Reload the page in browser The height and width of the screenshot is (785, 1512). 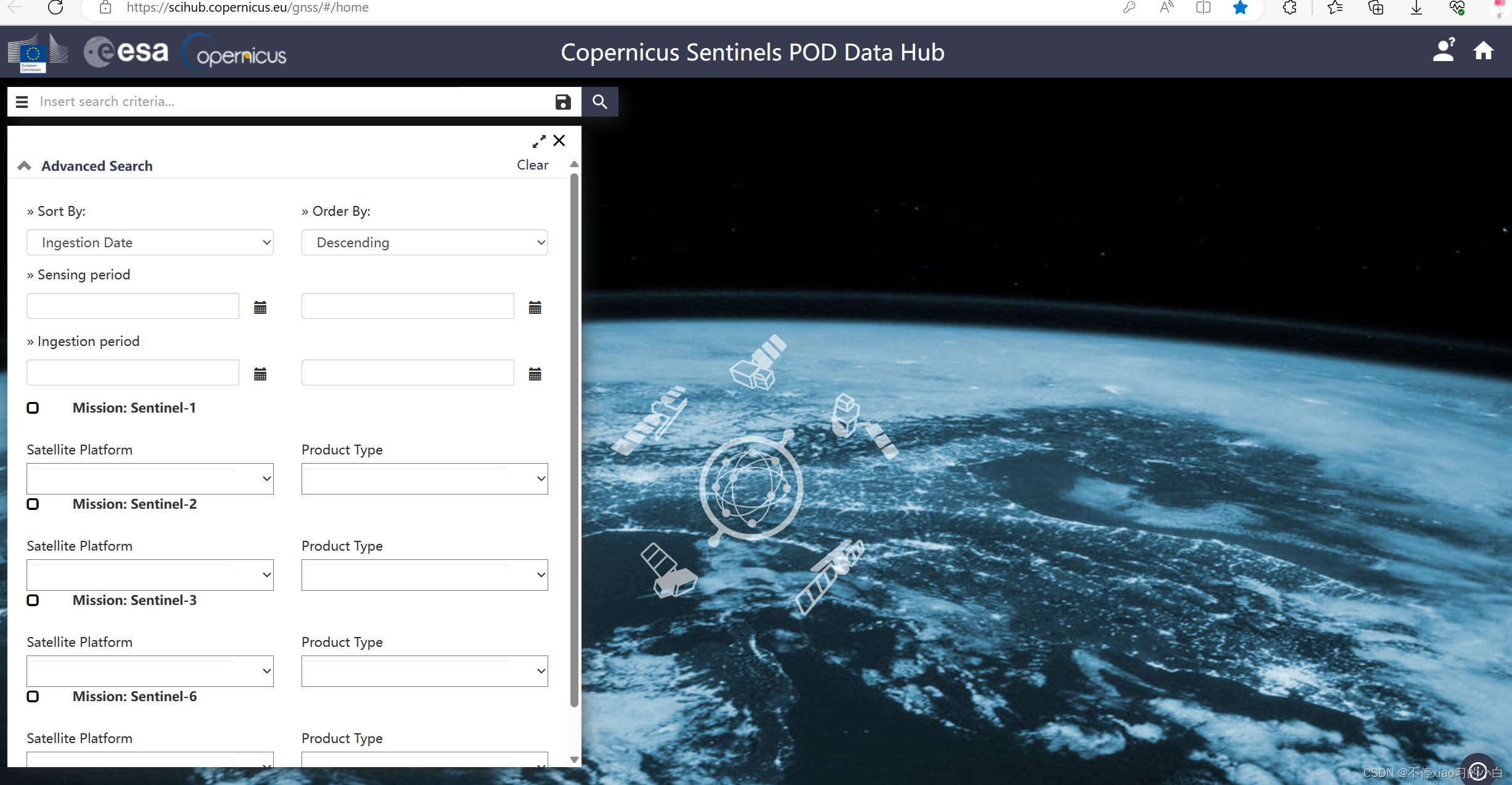coord(55,7)
